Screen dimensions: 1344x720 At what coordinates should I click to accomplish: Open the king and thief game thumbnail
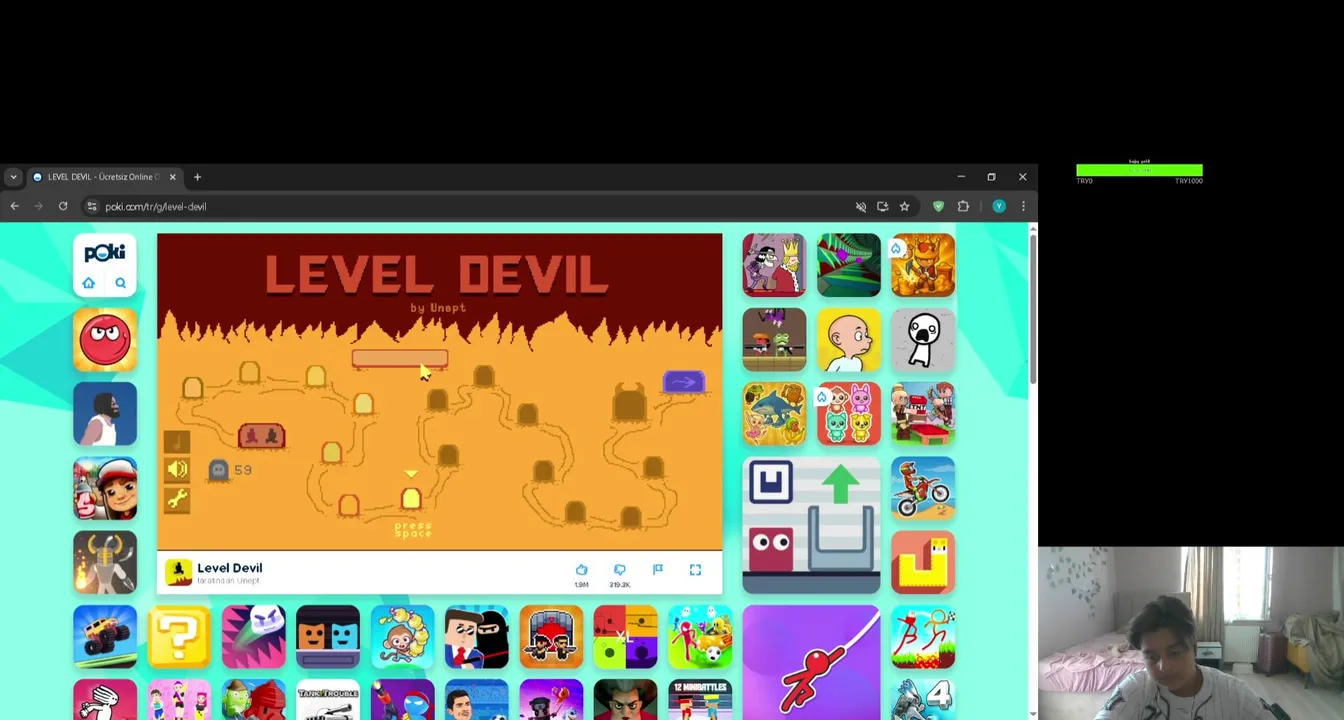pyautogui.click(x=774, y=265)
